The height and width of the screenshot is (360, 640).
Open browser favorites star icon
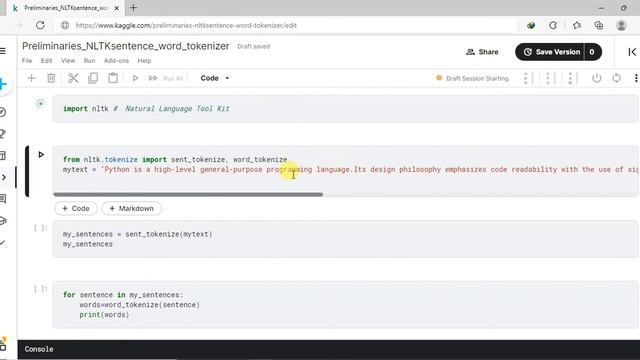click(576, 25)
